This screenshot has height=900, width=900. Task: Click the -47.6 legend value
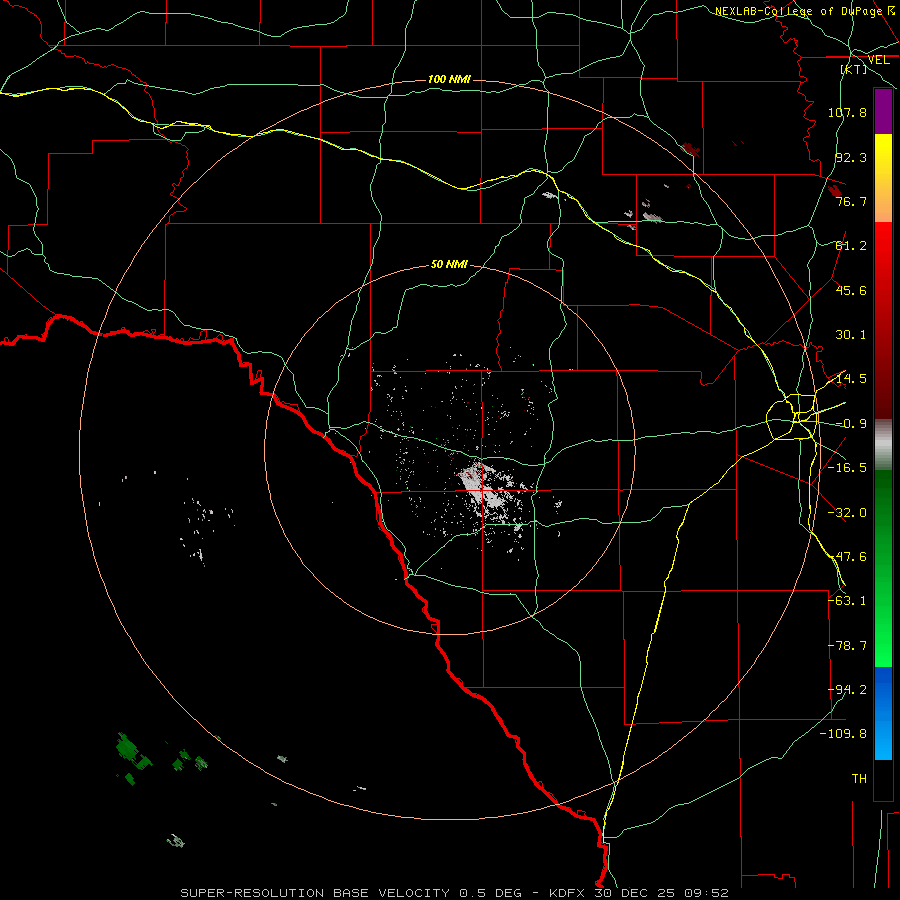coord(847,557)
